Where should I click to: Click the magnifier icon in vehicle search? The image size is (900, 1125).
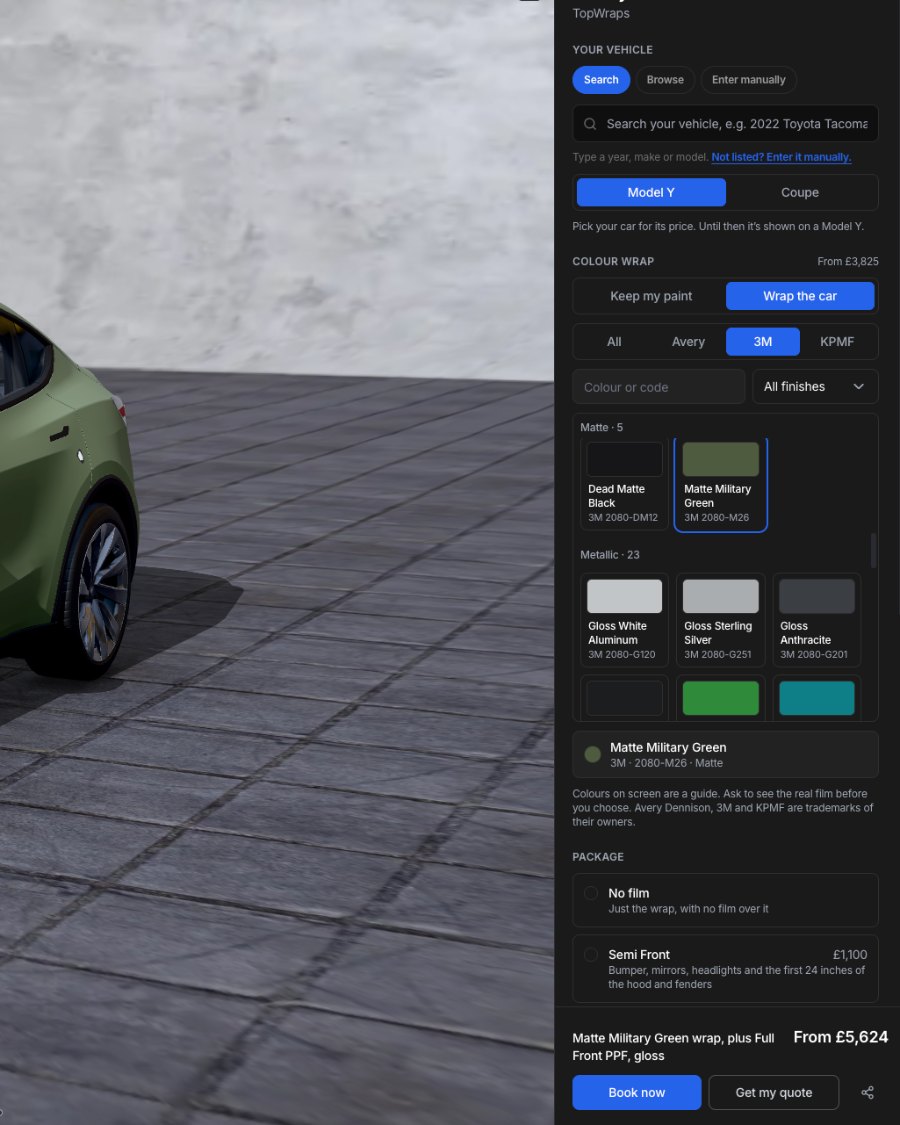click(590, 123)
